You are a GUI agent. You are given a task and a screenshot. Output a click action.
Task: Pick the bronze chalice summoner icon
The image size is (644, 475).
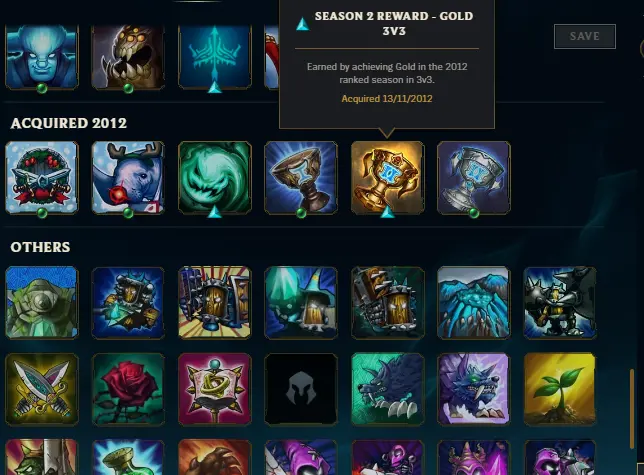click(301, 177)
